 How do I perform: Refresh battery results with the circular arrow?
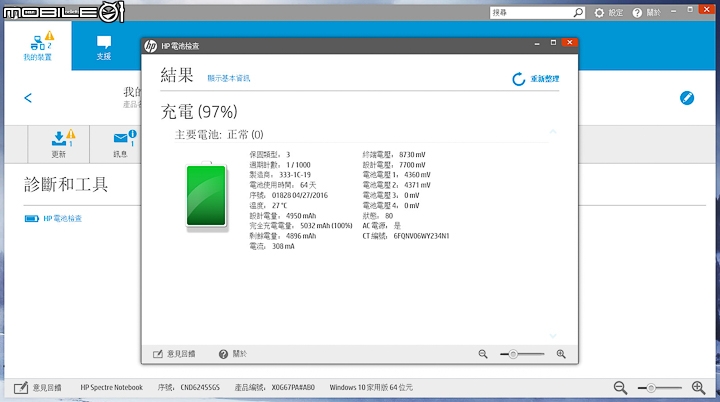[518, 79]
